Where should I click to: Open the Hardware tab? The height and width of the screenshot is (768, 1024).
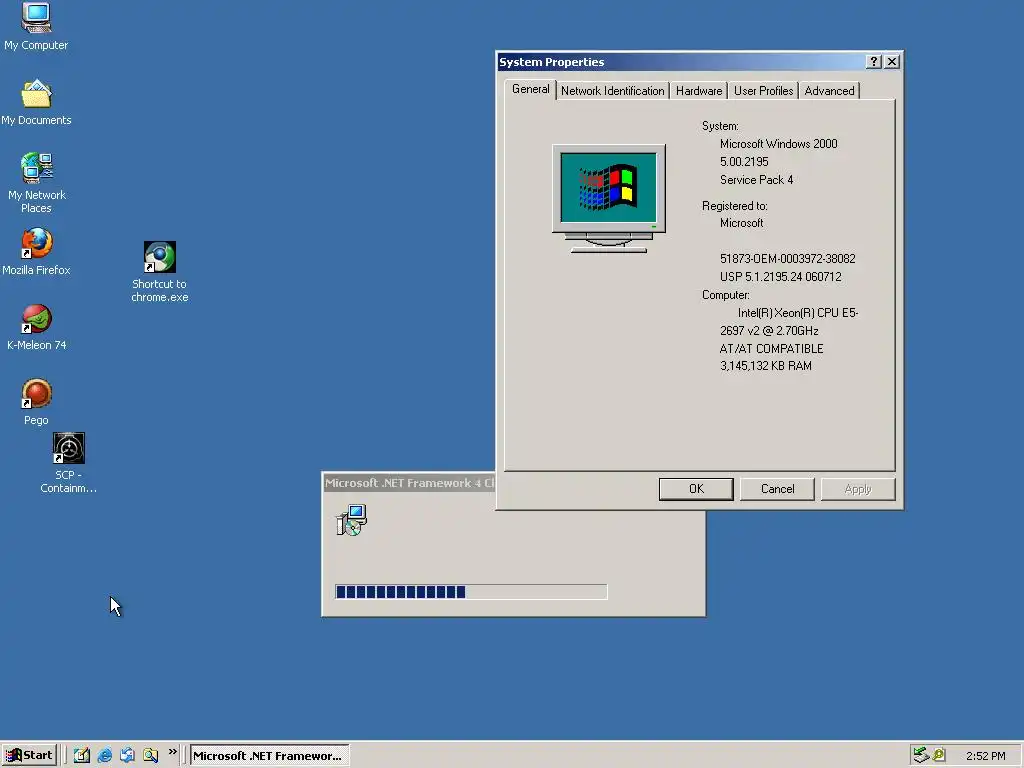699,91
